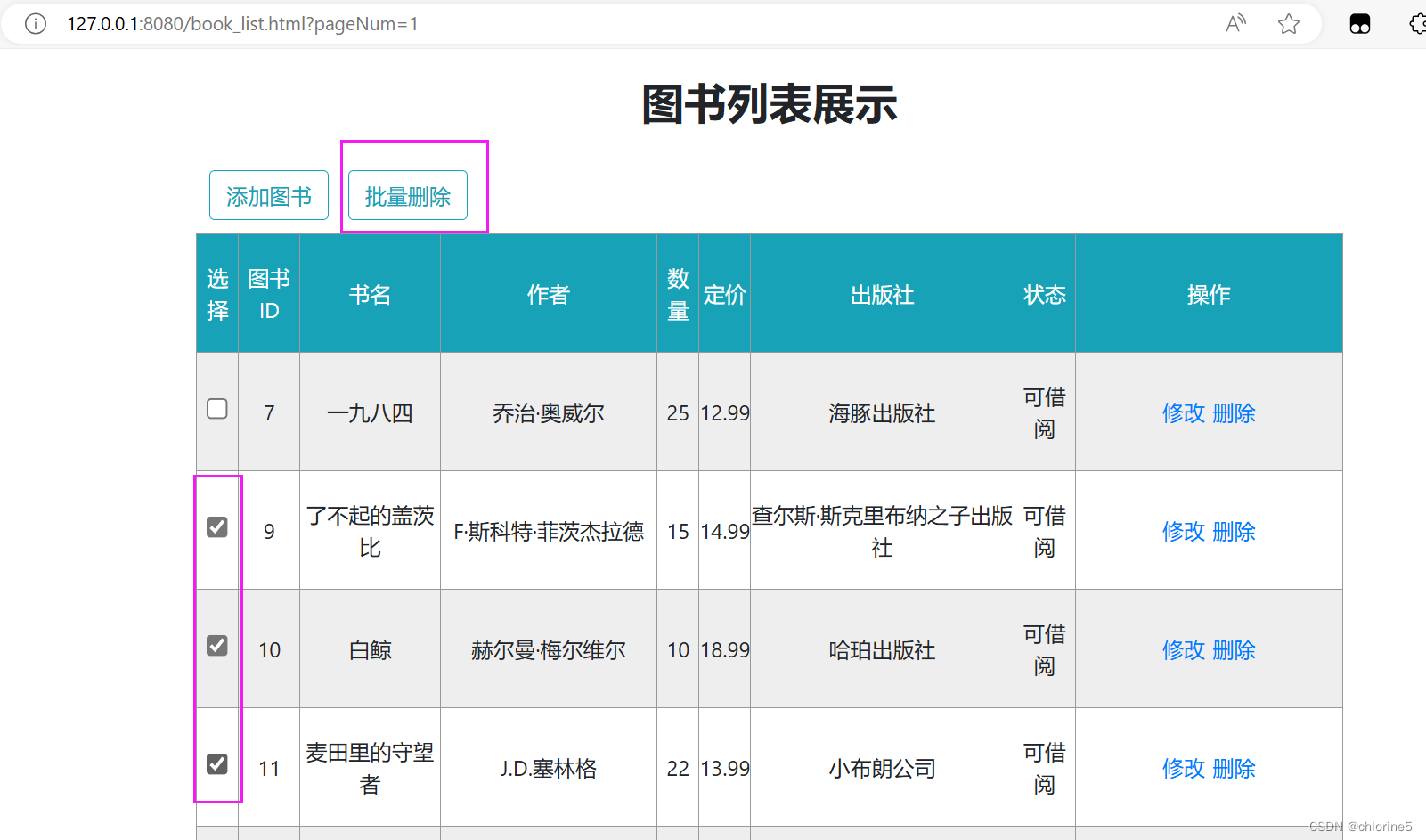Click the price 13.99
The image size is (1426, 840).
pos(725,769)
